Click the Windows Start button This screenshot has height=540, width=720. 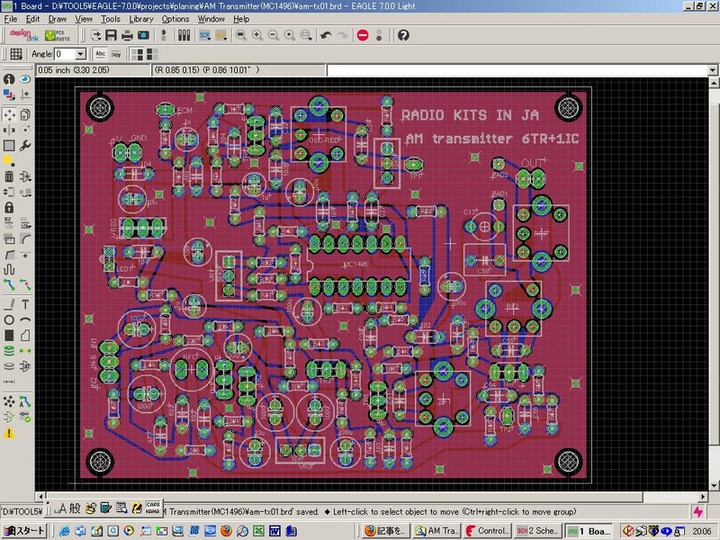click(x=25, y=530)
